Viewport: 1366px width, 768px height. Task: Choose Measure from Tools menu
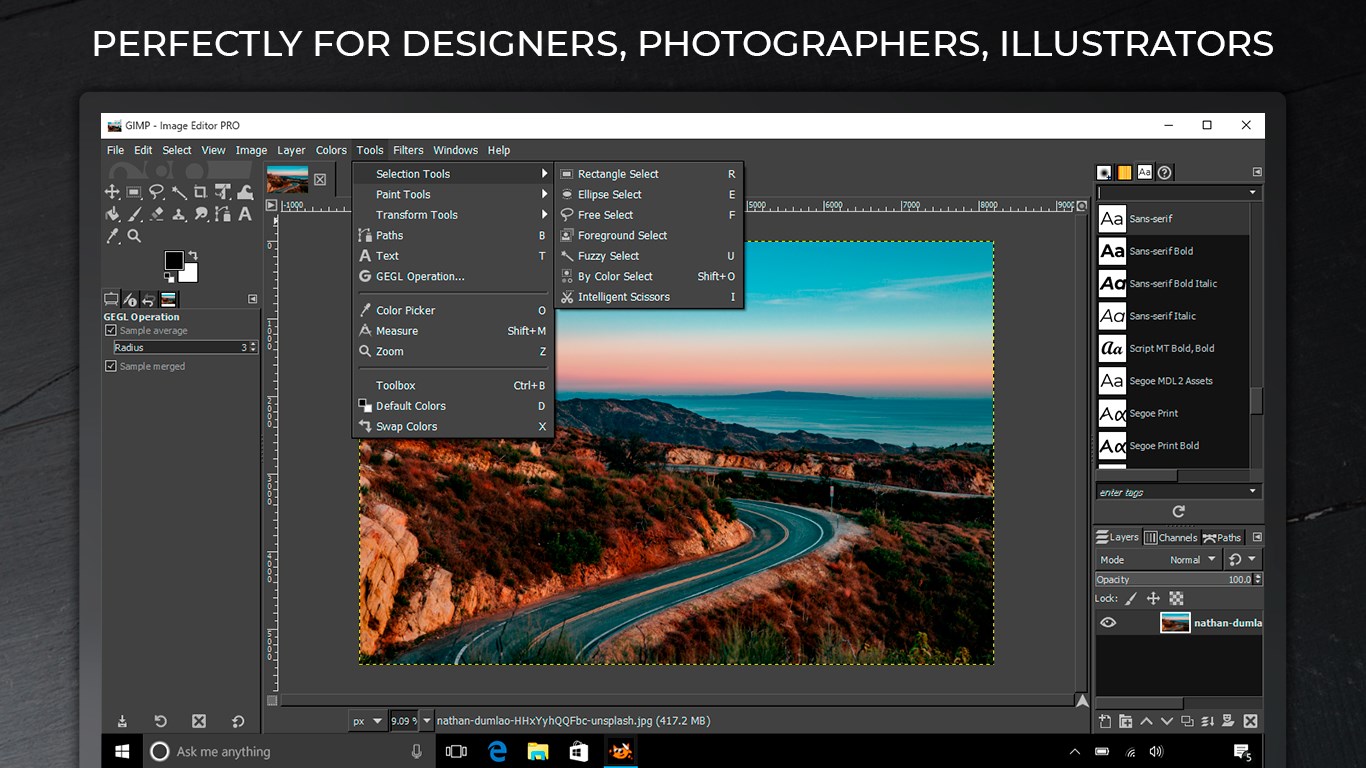click(453, 331)
